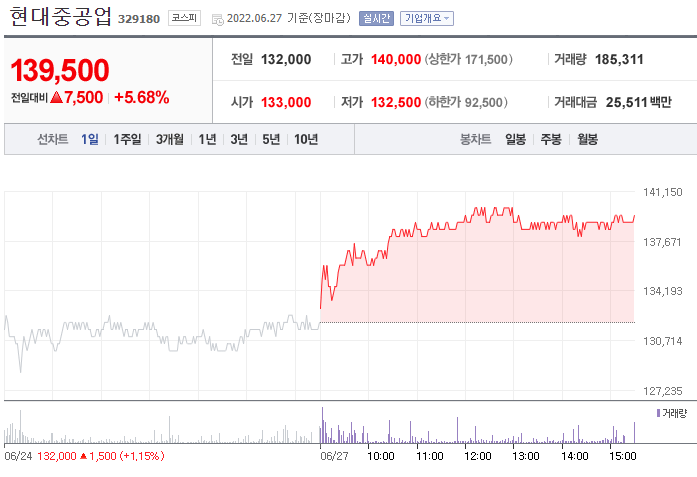Click the low price 132,500
This screenshot has height=477, width=697.
pyautogui.click(x=396, y=103)
